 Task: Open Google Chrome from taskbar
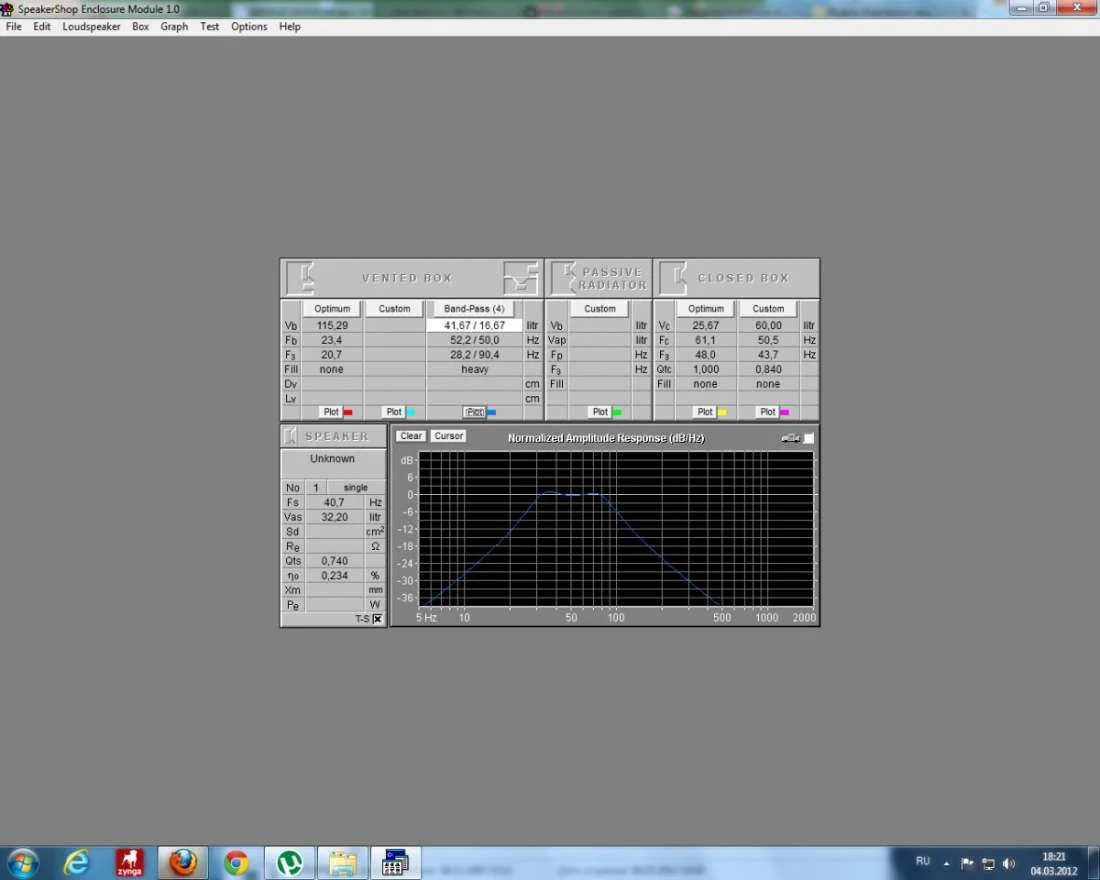(x=236, y=863)
